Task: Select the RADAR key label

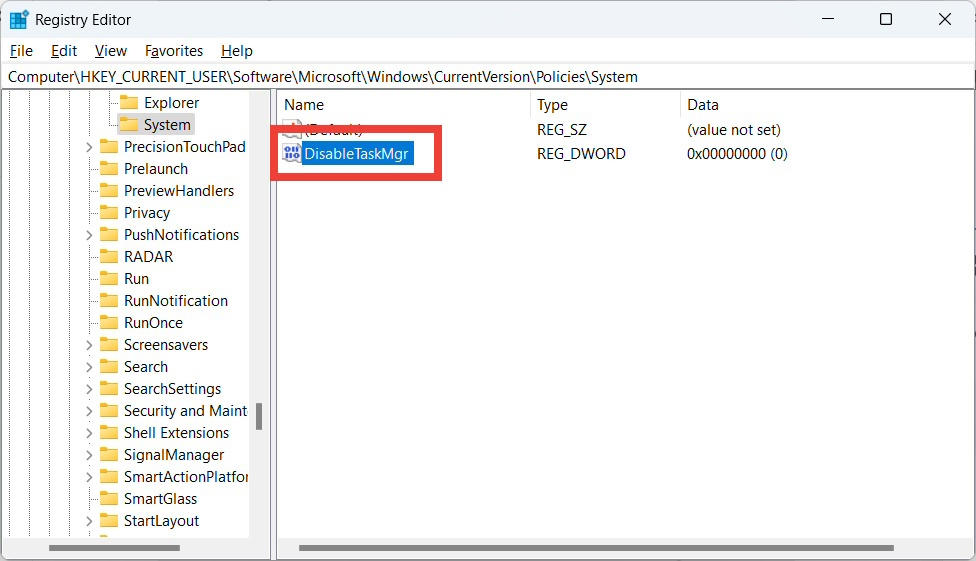Action: click(148, 257)
